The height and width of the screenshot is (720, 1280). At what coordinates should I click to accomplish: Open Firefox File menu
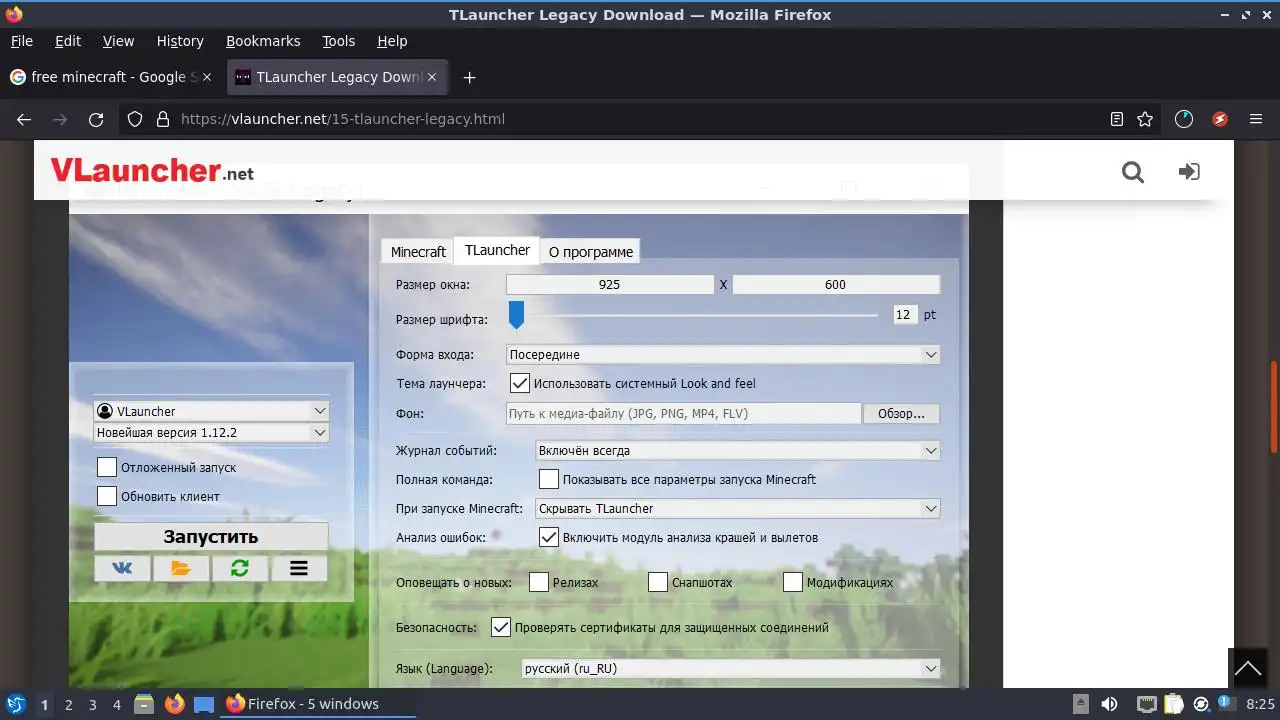21,41
